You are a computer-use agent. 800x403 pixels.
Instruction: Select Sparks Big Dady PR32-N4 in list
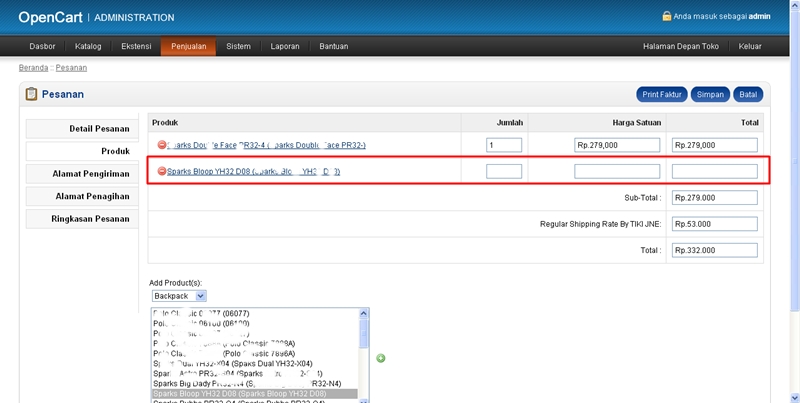coord(255,384)
